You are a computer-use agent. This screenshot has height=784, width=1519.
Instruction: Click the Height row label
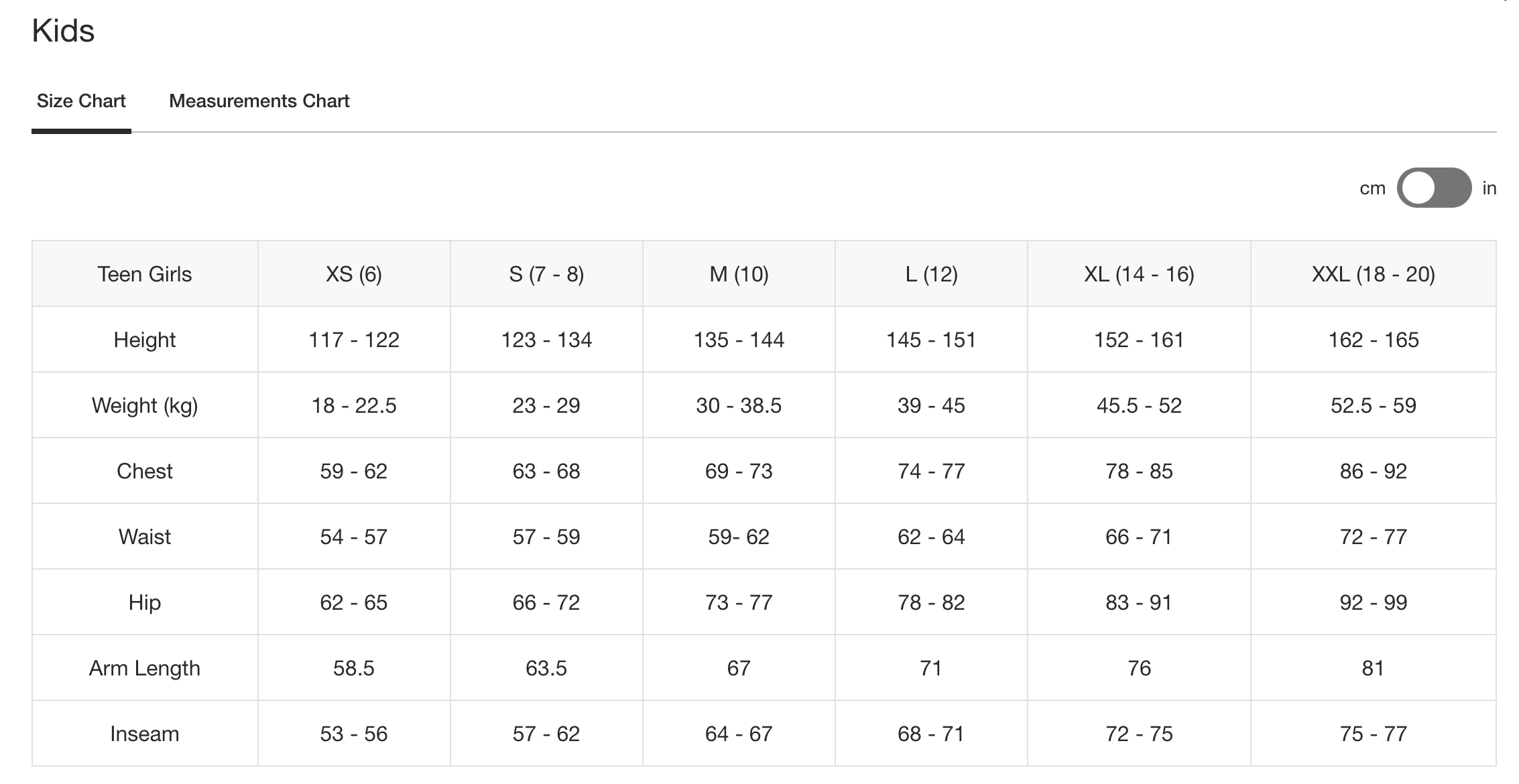[x=145, y=340]
